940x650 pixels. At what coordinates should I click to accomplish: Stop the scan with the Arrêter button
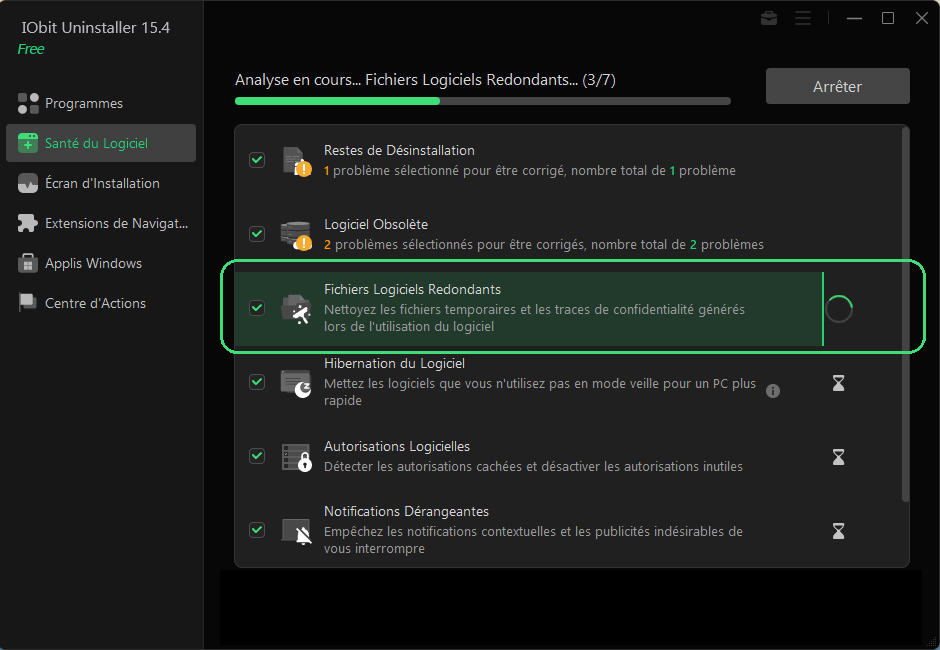837,86
